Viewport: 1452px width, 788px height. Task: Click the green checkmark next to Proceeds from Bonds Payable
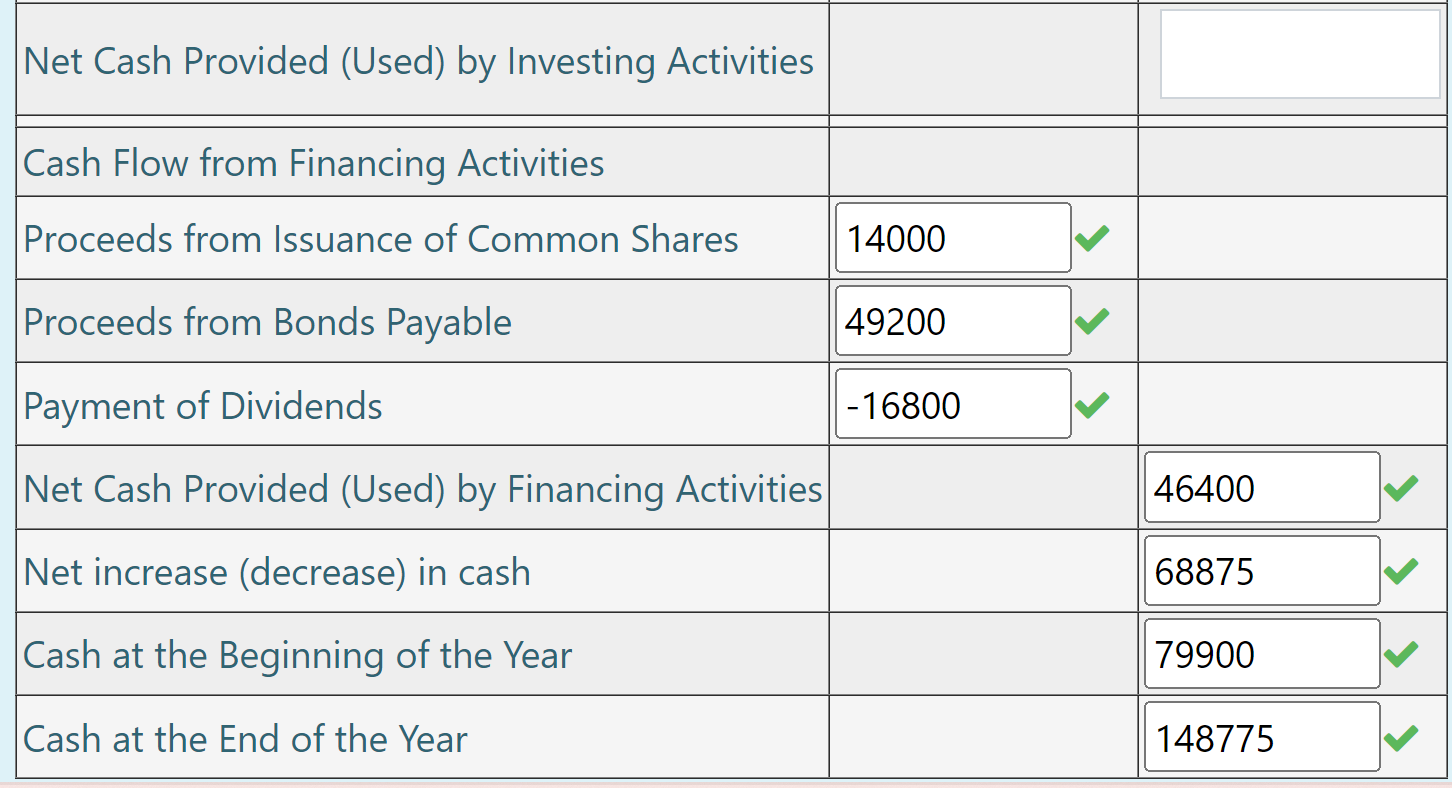pyautogui.click(x=1093, y=321)
